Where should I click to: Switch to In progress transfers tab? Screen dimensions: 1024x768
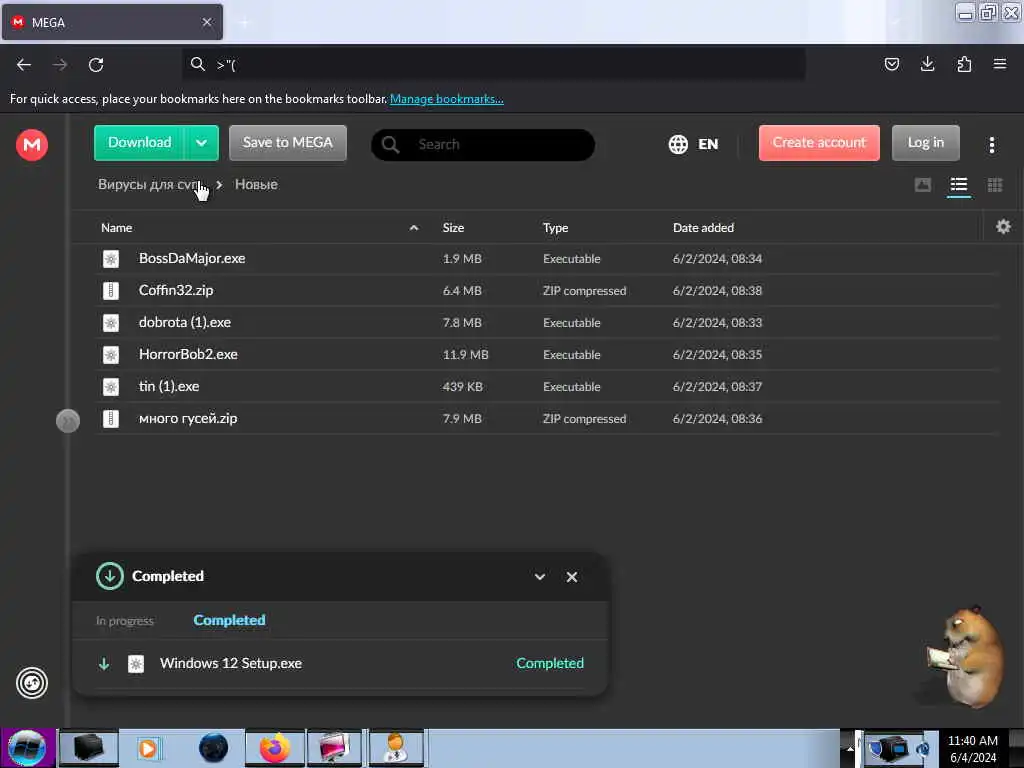click(125, 620)
